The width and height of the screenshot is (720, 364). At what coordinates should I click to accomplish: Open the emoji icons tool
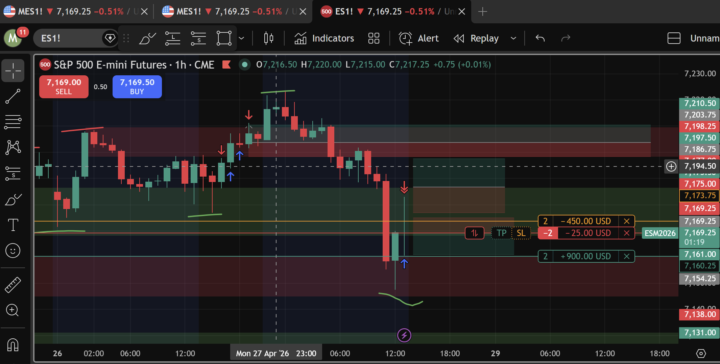click(x=13, y=251)
